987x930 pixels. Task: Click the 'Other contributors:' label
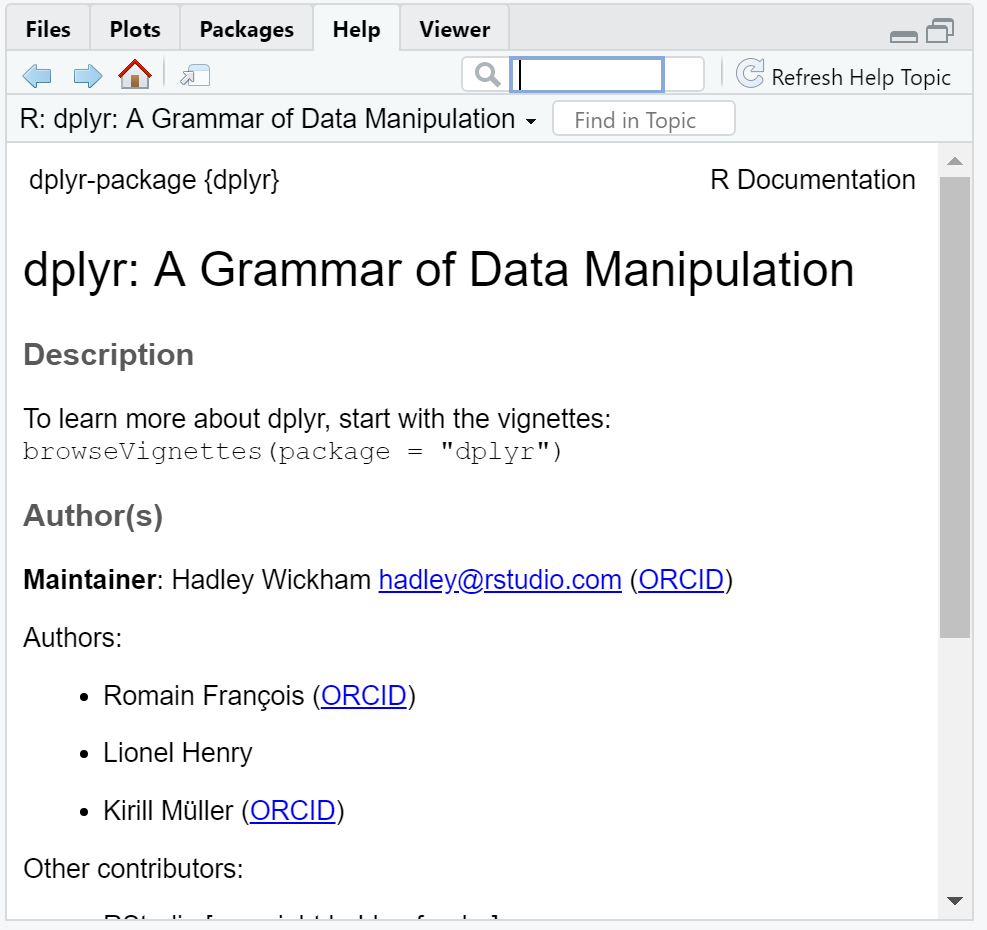(133, 869)
